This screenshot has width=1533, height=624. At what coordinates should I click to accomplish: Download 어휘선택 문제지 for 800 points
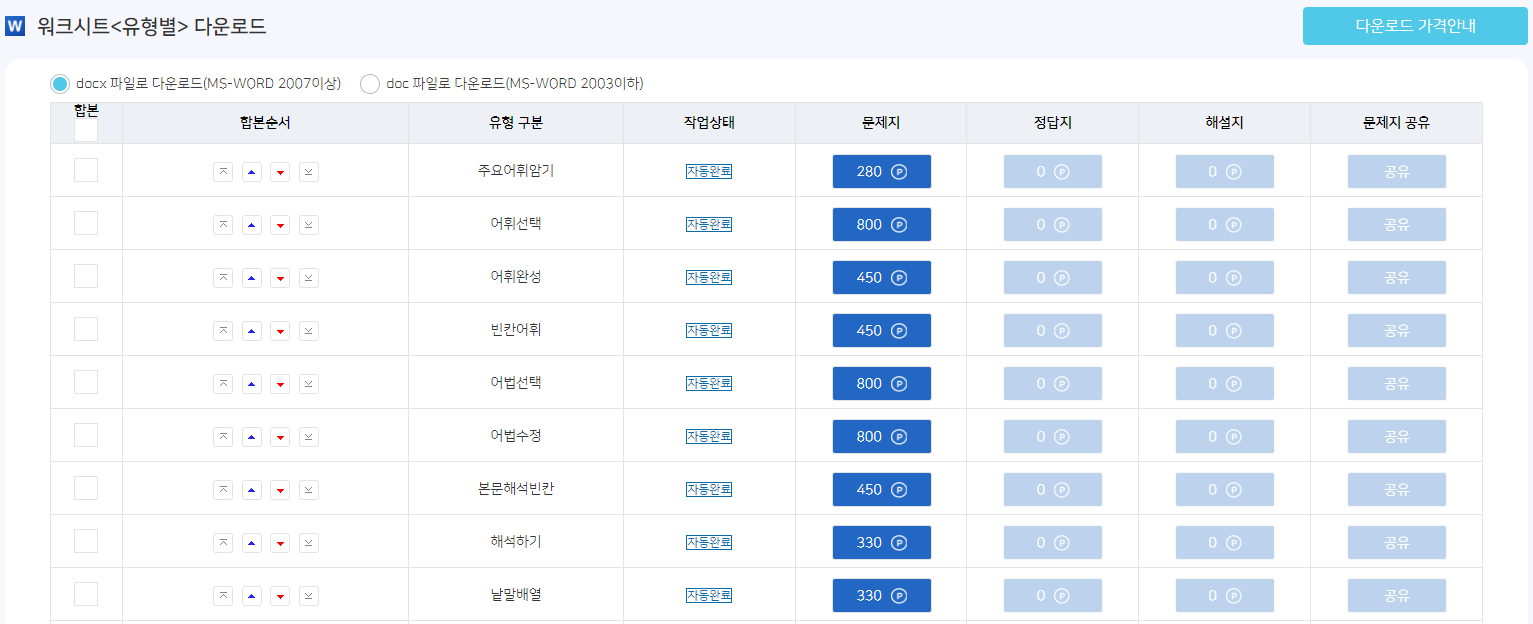click(881, 225)
